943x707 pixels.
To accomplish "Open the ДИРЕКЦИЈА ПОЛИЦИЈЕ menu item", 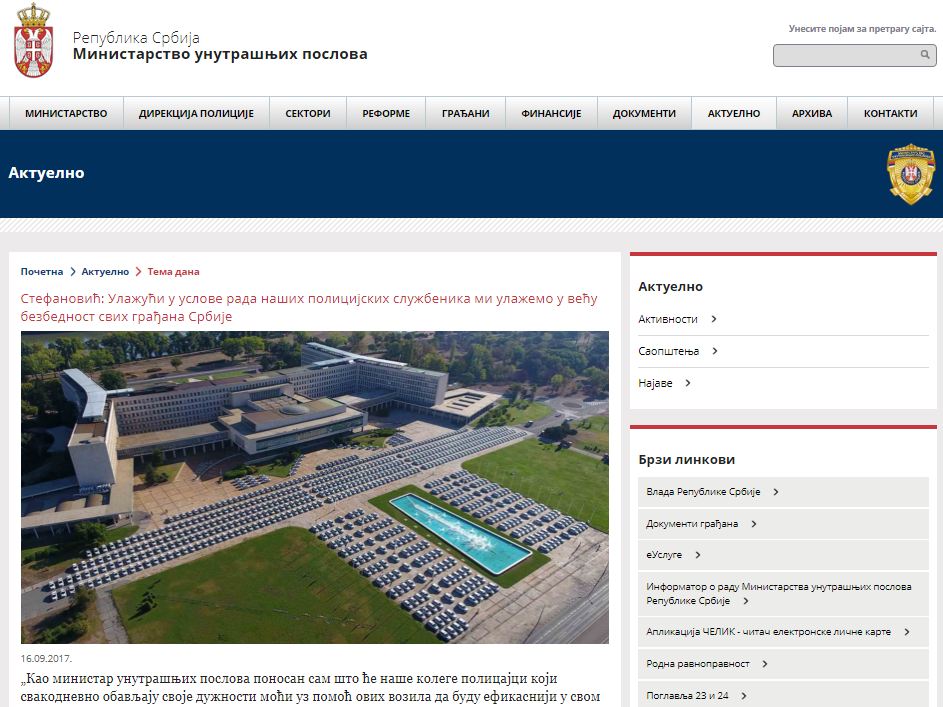I will [196, 114].
